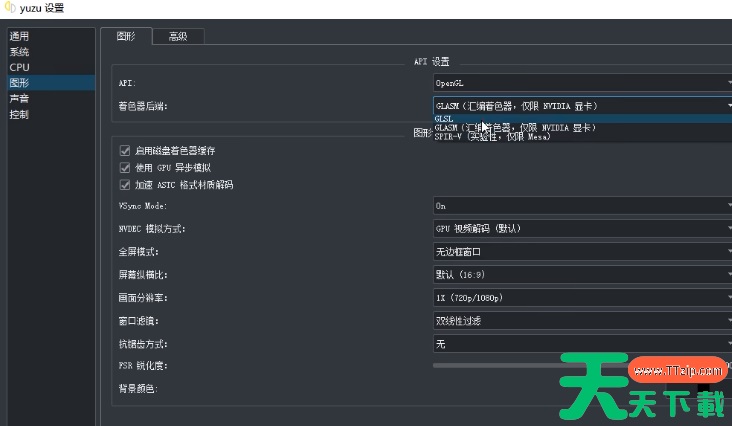Open 系统 in the settings sidebar
732x426 pixels.
tap(20, 51)
